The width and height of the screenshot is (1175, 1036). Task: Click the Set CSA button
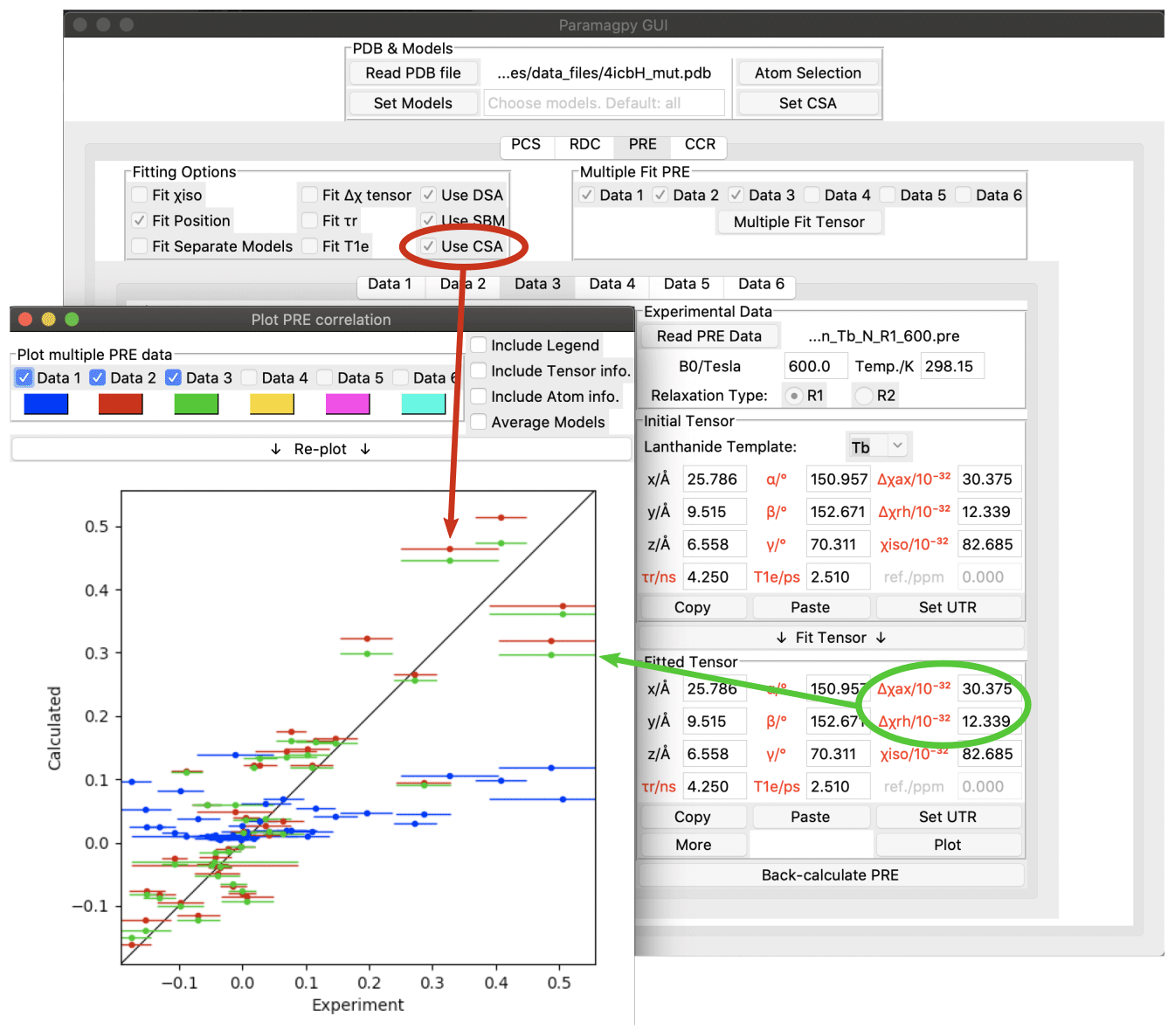[807, 103]
